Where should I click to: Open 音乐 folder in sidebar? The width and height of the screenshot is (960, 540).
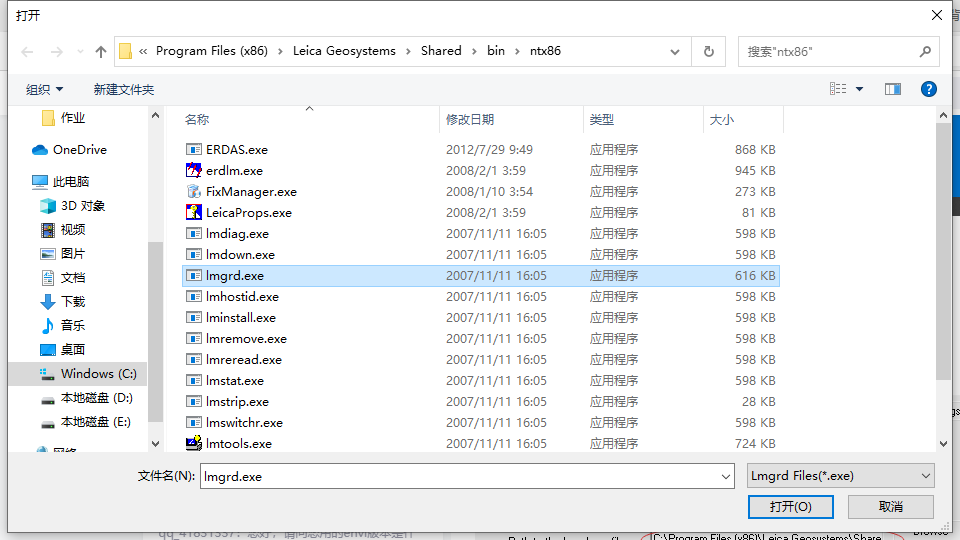click(62, 326)
